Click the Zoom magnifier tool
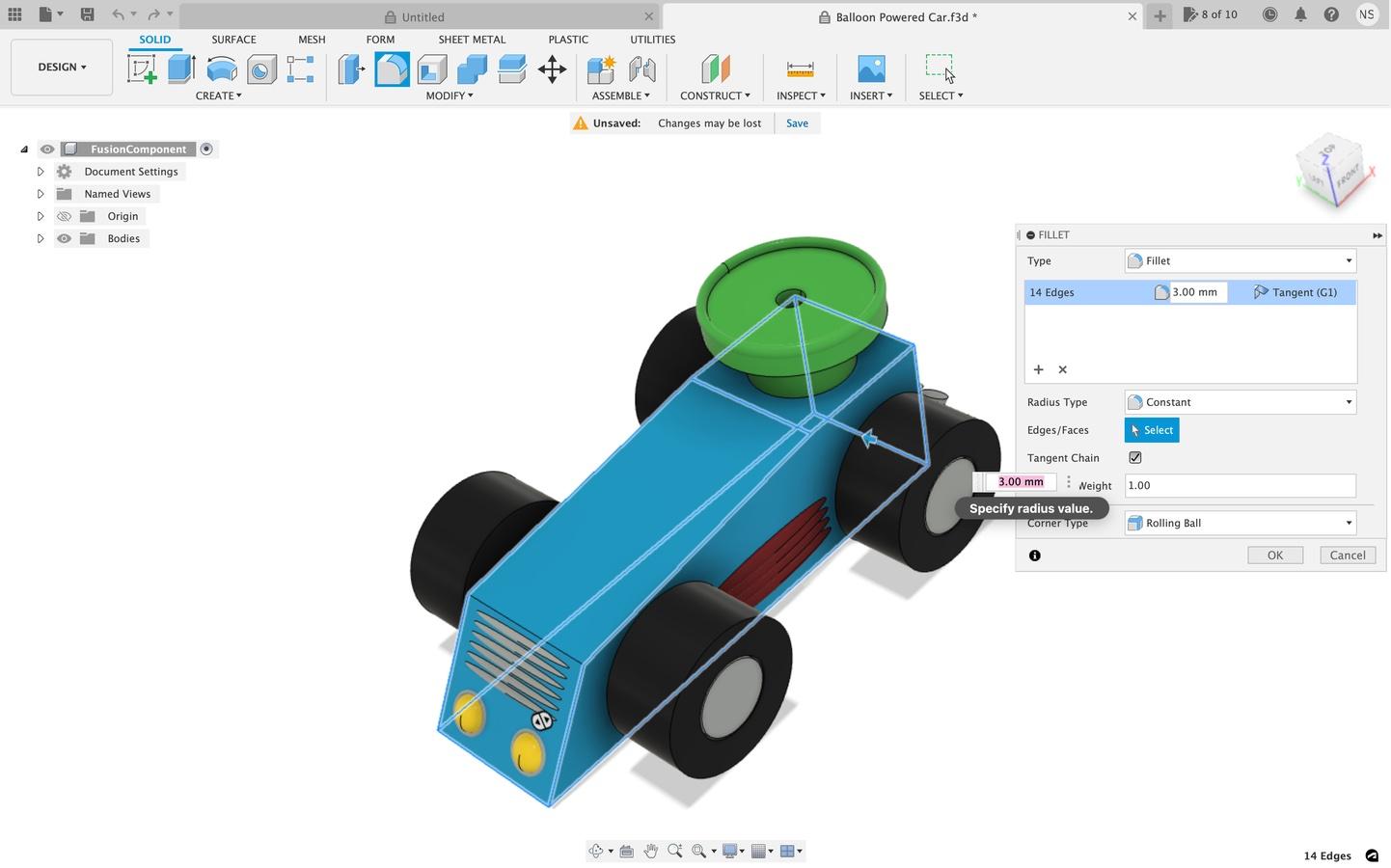The width and height of the screenshot is (1391, 868). point(675,851)
